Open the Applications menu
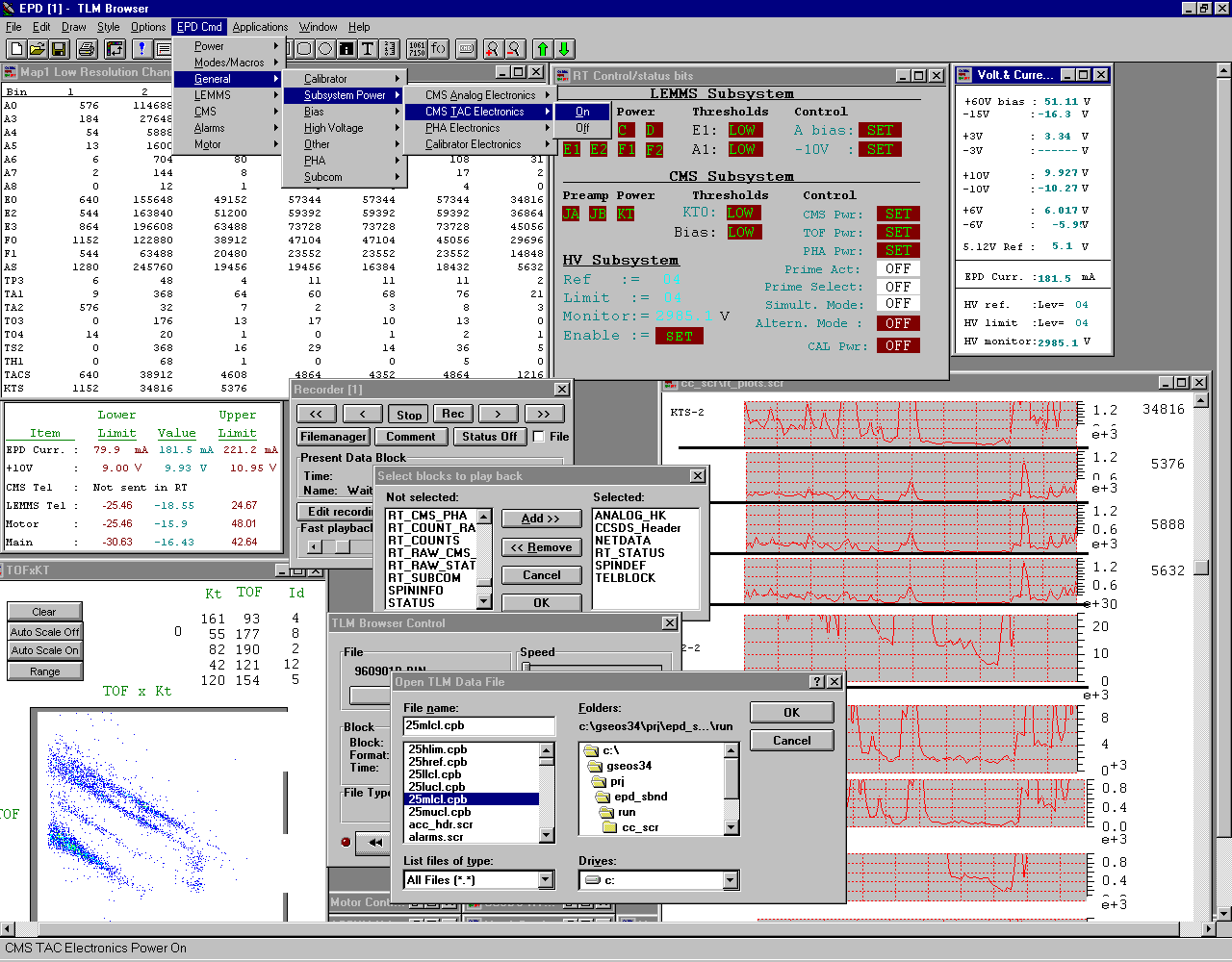 click(x=260, y=27)
